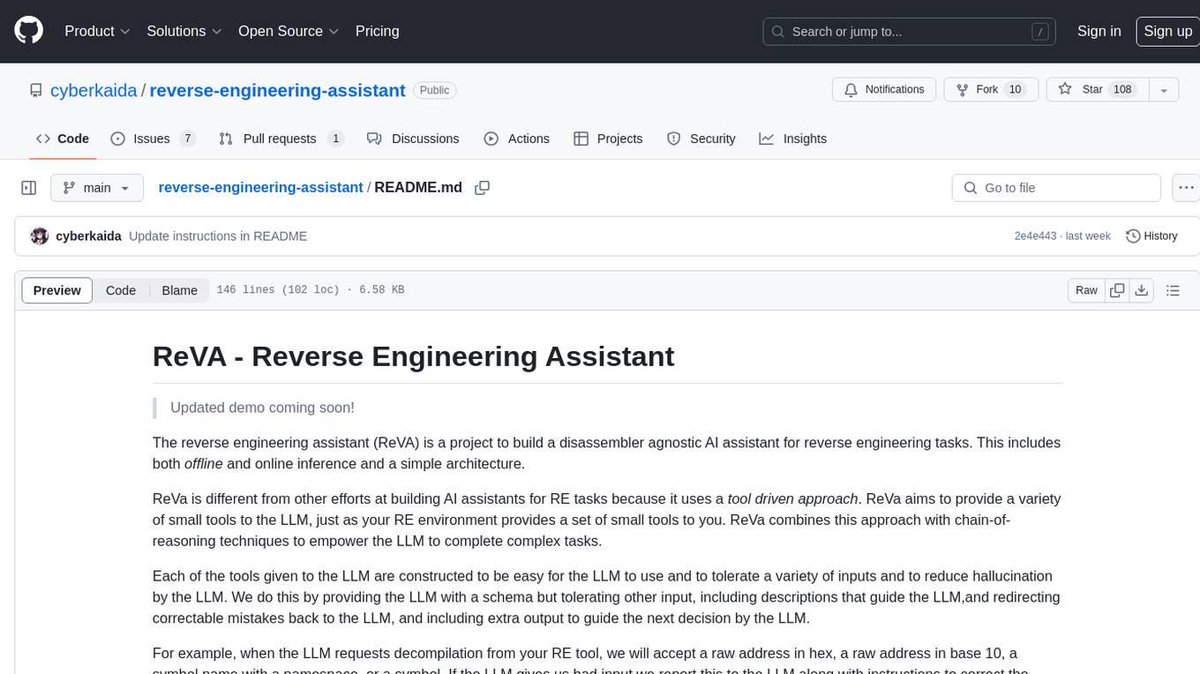Copy the README.md file path
The height and width of the screenshot is (674, 1200).
click(x=482, y=188)
